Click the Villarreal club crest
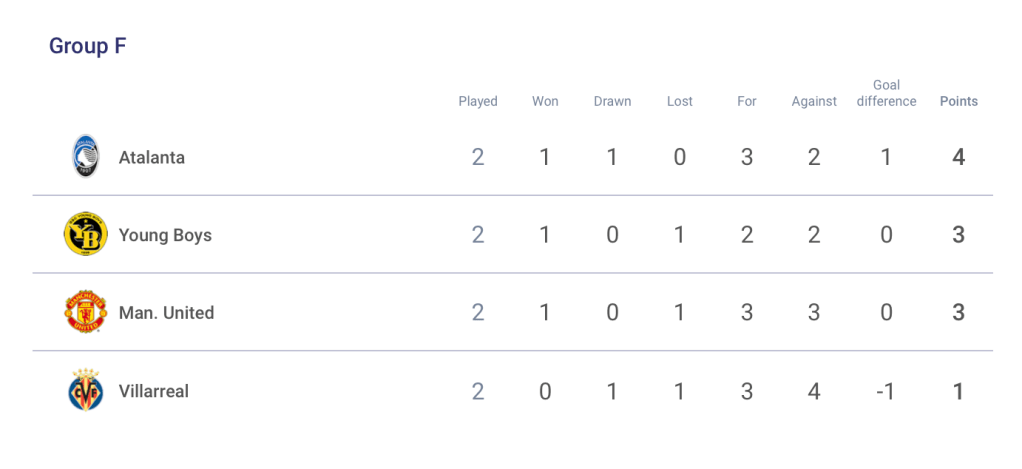This screenshot has height=469, width=1022. pyautogui.click(x=85, y=391)
